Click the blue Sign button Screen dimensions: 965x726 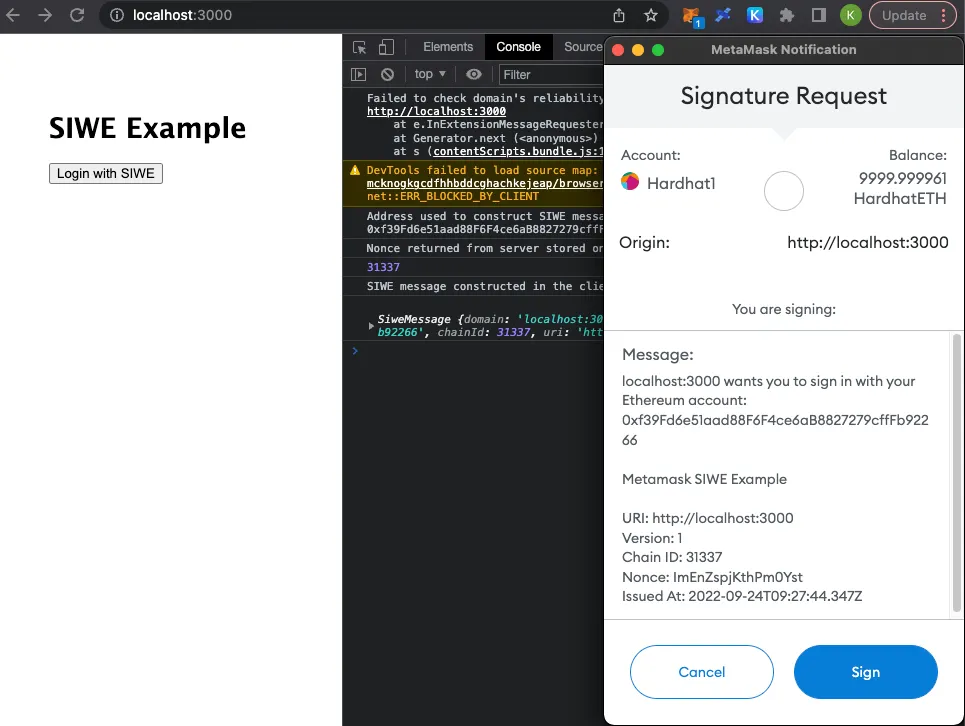click(865, 672)
